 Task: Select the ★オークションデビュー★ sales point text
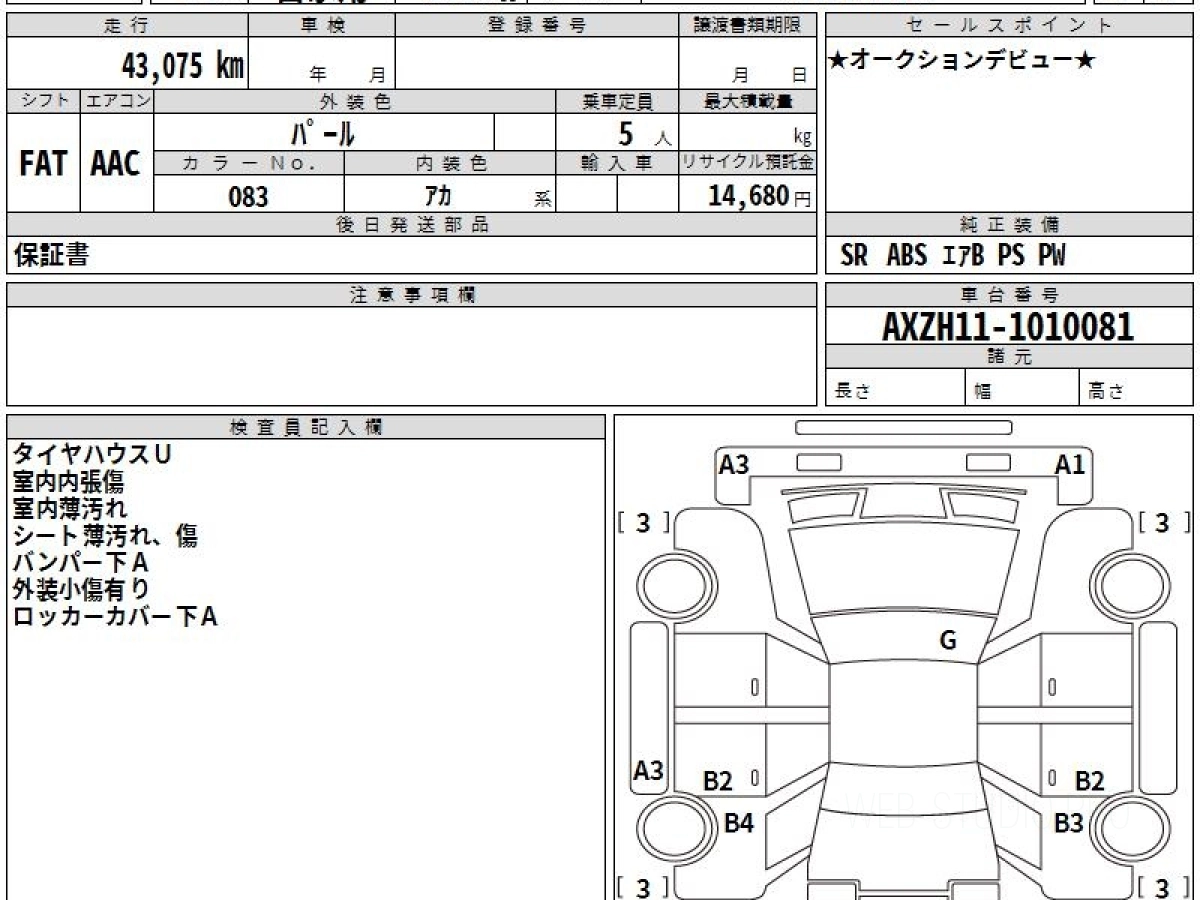click(962, 61)
